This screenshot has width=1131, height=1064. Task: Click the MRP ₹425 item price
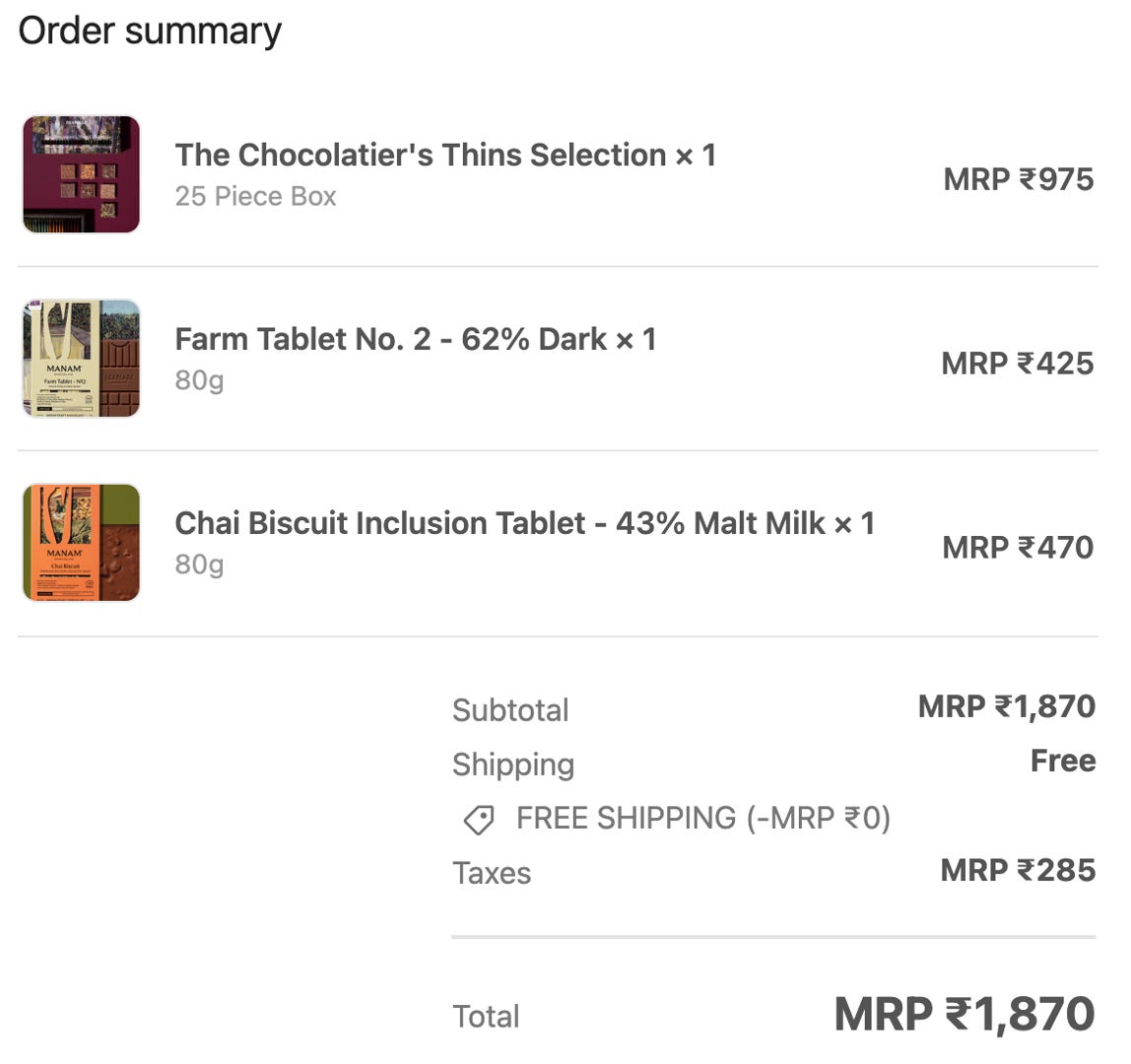1017,364
